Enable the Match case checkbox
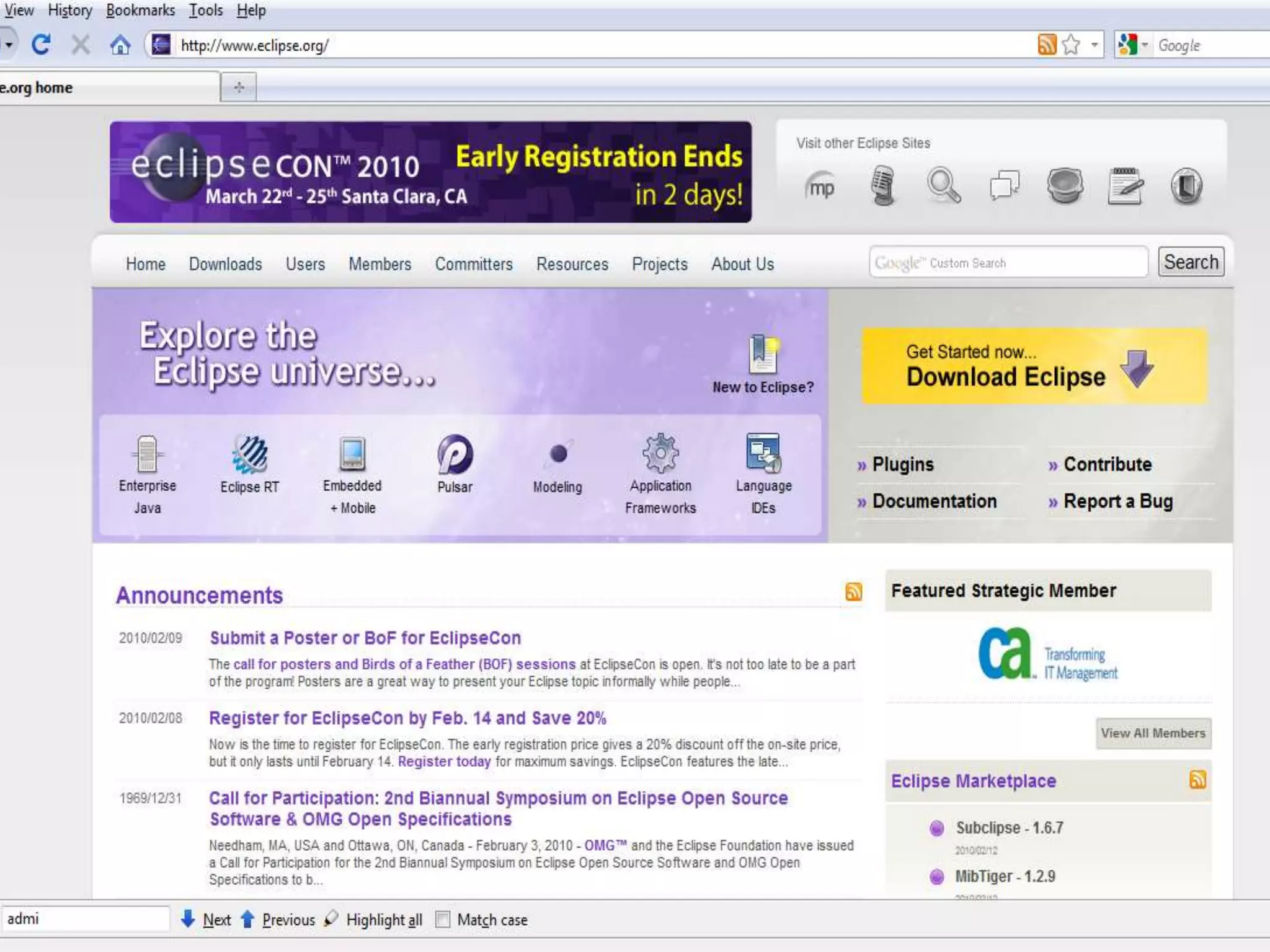The width and height of the screenshot is (1270, 952). pyautogui.click(x=443, y=919)
